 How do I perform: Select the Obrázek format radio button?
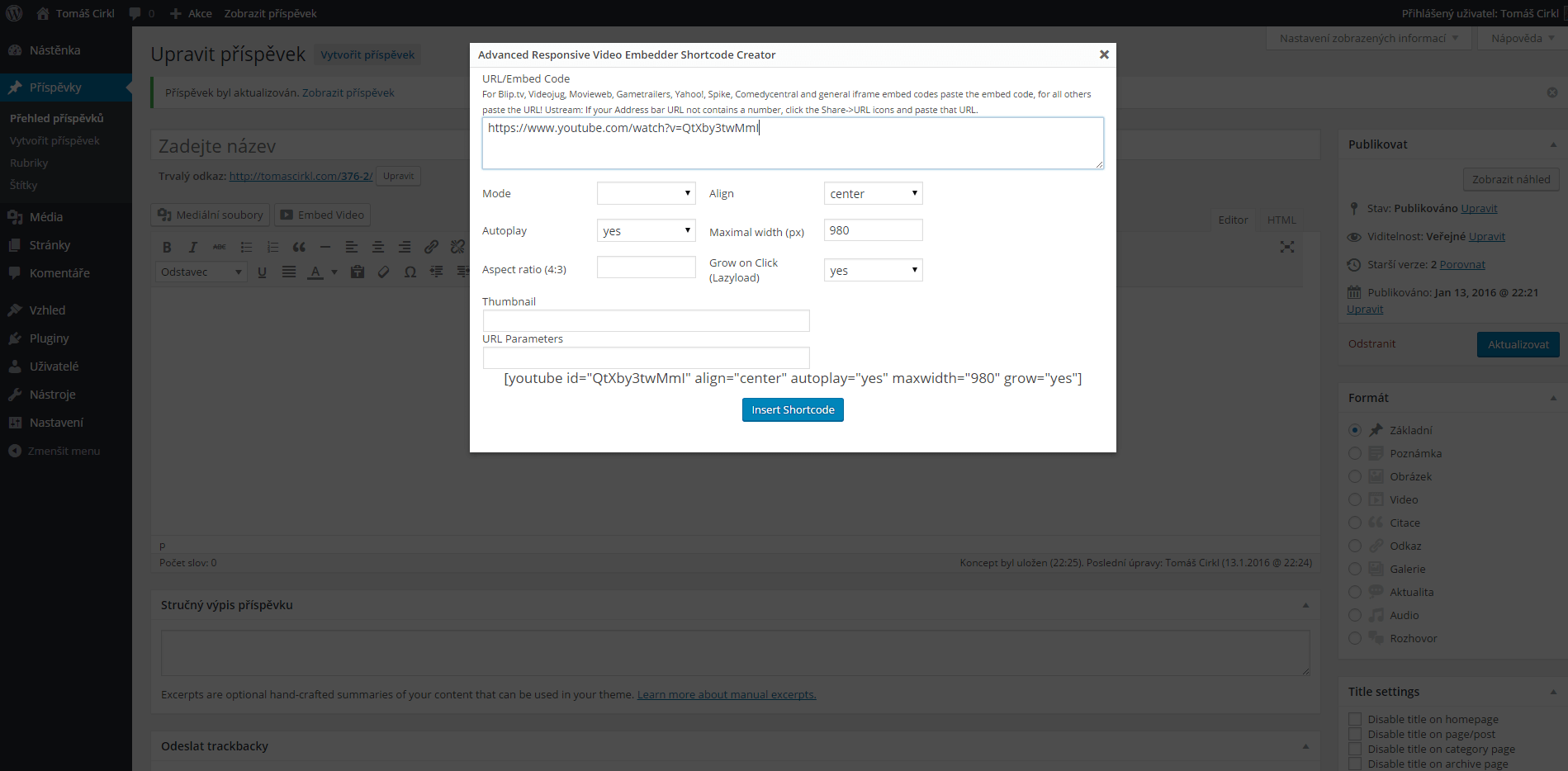click(1355, 476)
